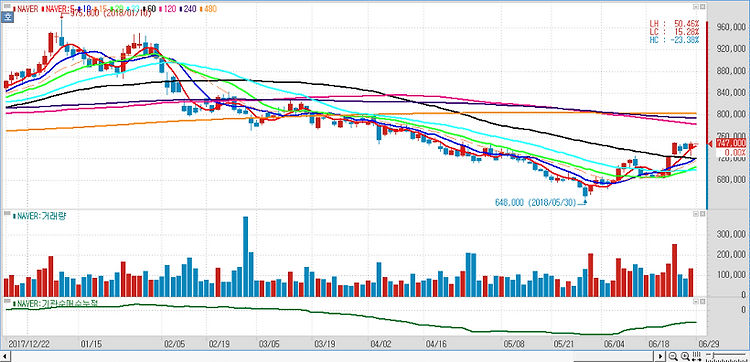Select the cyan 33-day moving average legend

pyautogui.click(x=133, y=9)
